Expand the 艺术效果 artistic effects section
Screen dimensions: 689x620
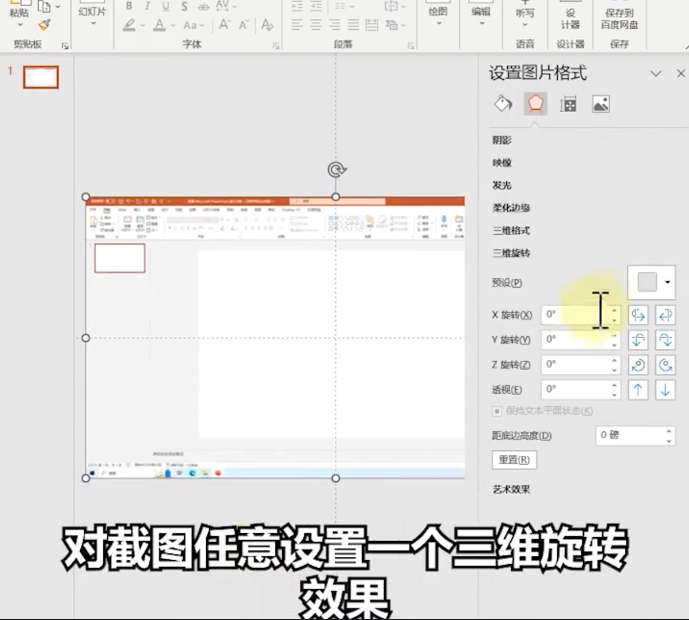point(511,489)
